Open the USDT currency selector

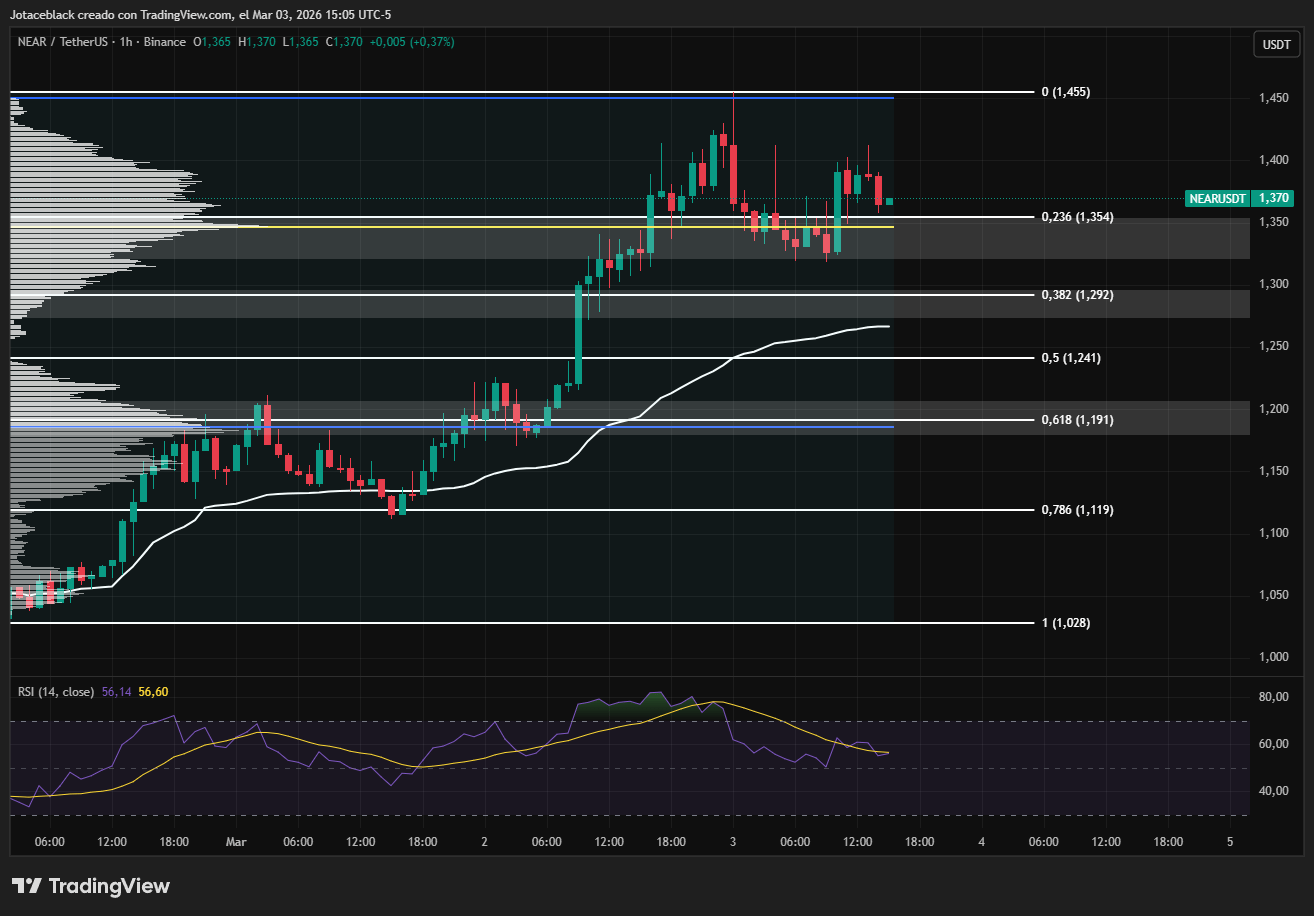(x=1275, y=44)
